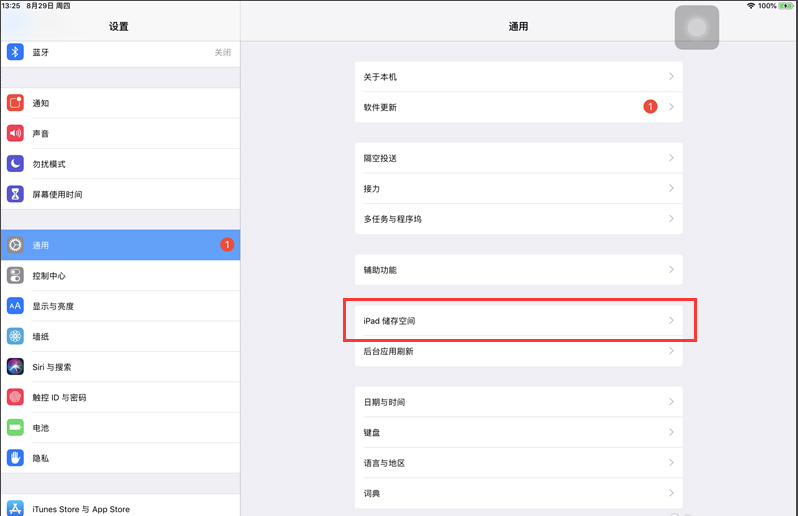Tap the 13:25 clock in status bar
Screen dimensions: 798x516
11,6
